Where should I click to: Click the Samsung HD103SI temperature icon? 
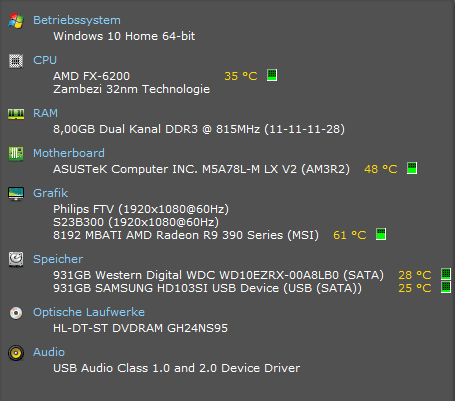pyautogui.click(x=446, y=287)
